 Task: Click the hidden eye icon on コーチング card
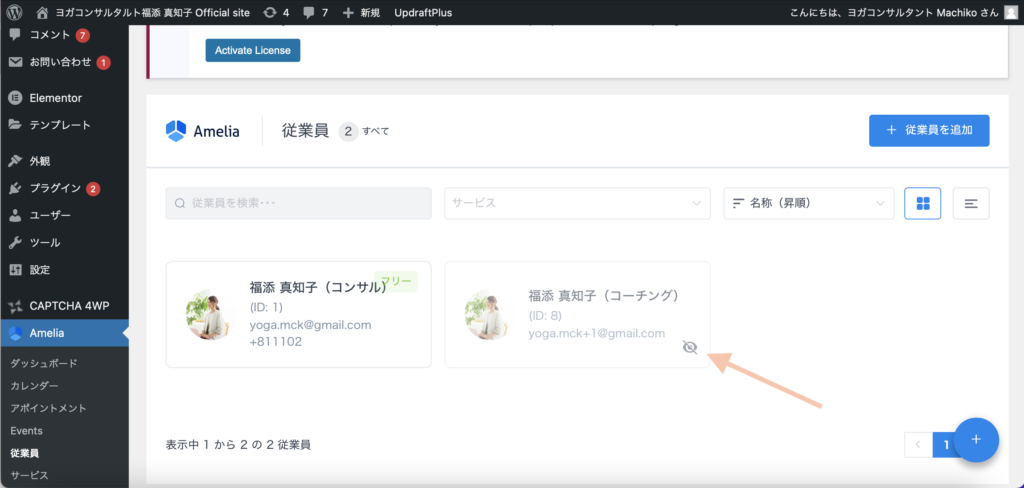coord(688,347)
